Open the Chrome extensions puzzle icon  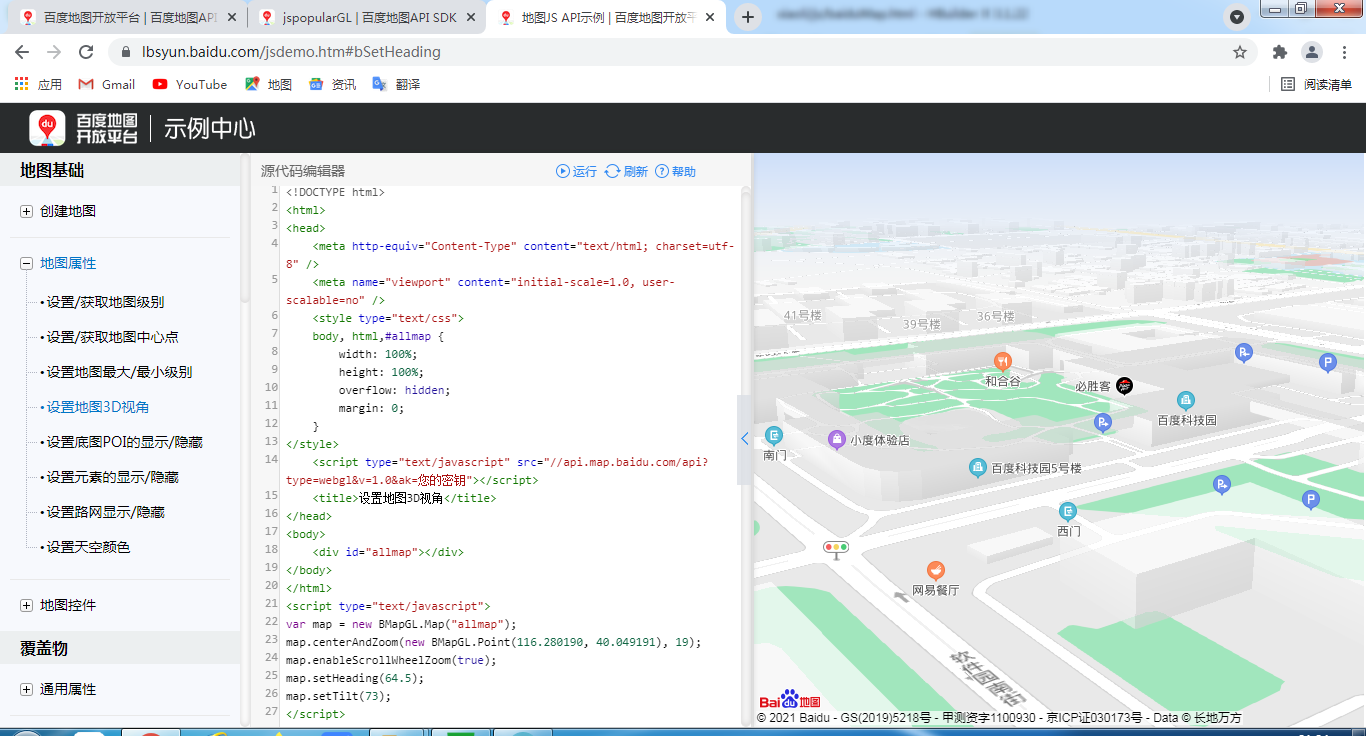(x=1279, y=52)
